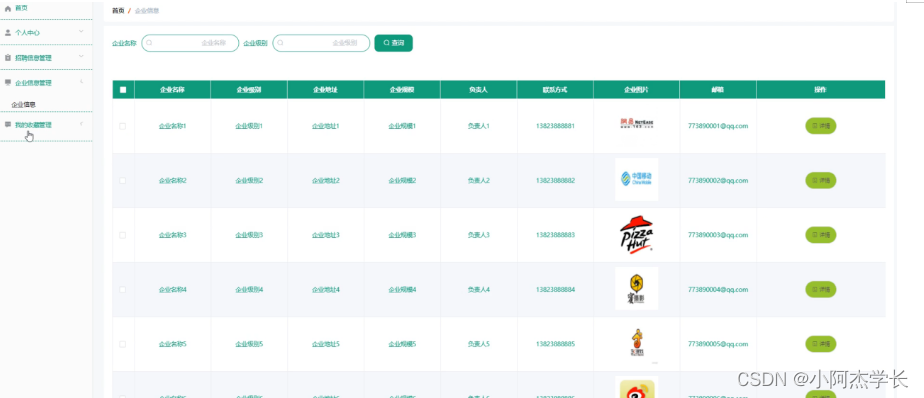This screenshot has height=398, width=924.
Task: Click the magnifier icon in 企业名称 search box
Action: [x=149, y=43]
